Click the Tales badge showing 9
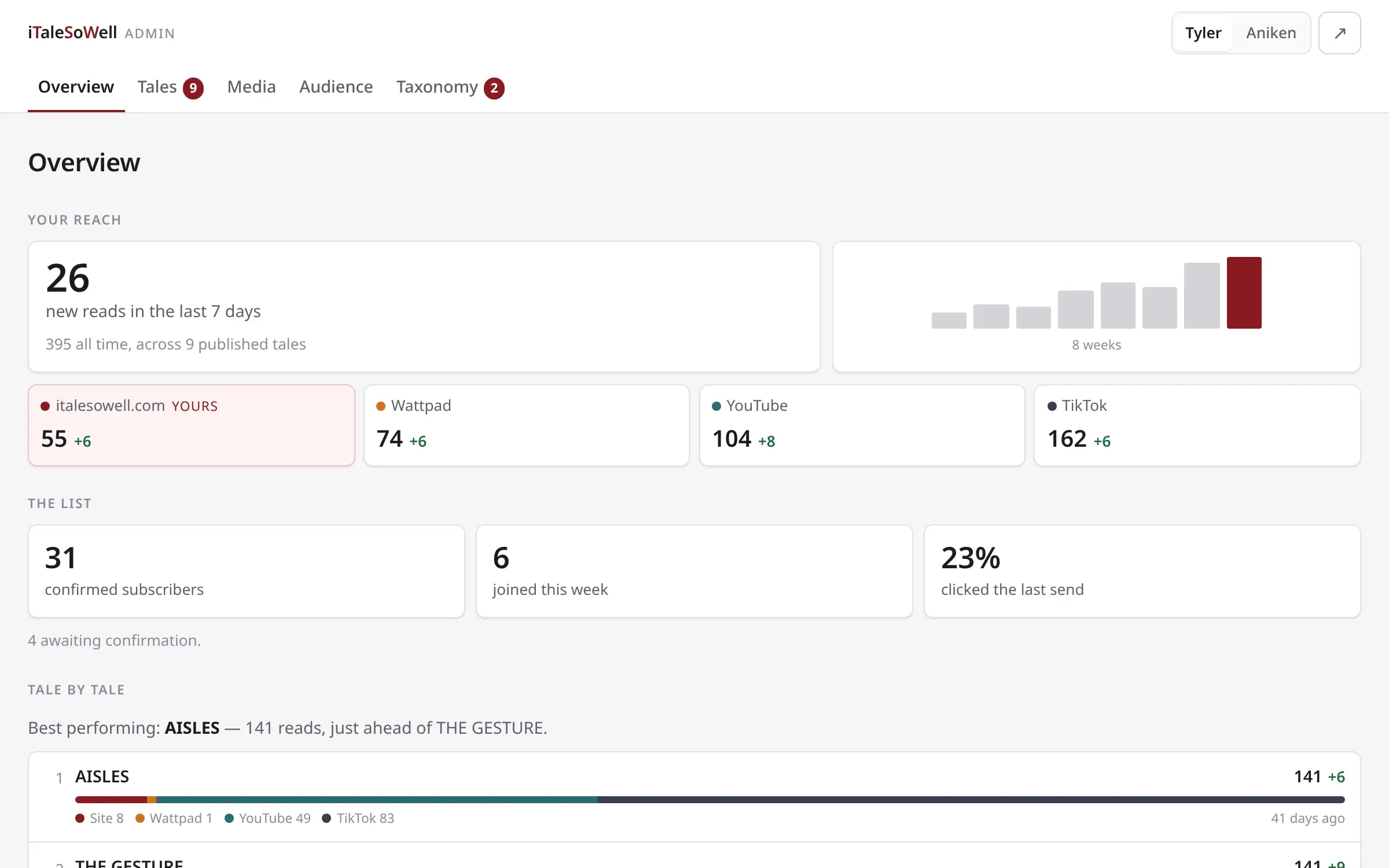 click(x=193, y=88)
